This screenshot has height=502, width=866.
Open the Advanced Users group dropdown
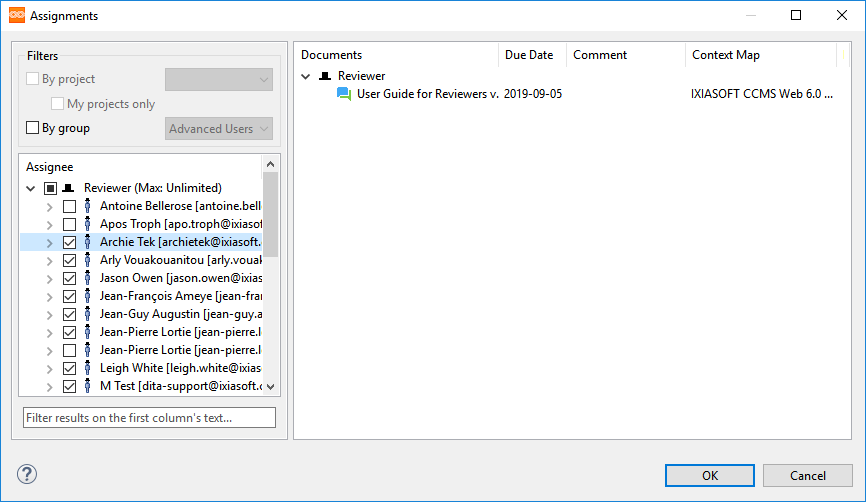click(x=219, y=129)
